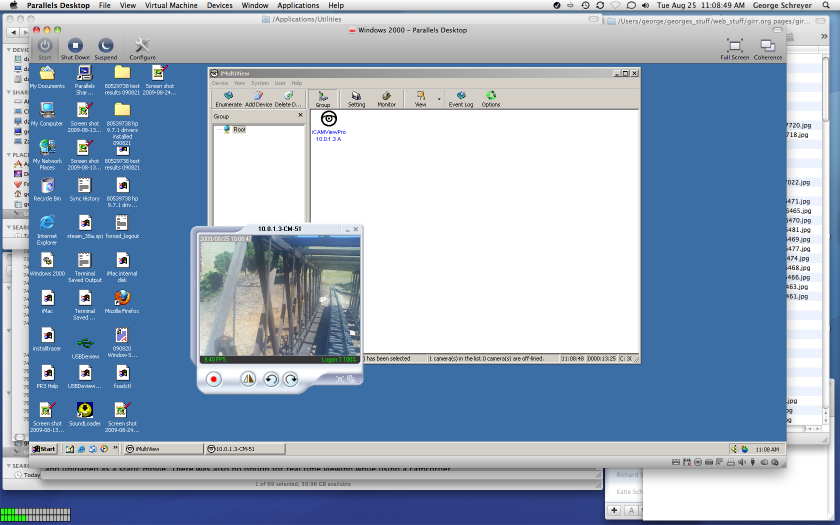Open the Options toolbar icon
Image resolution: width=840 pixels, height=525 pixels.
(x=490, y=99)
